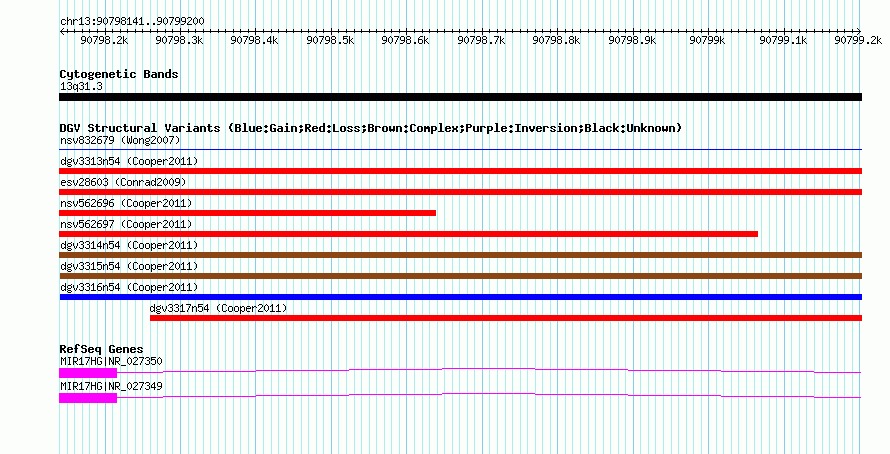Select the DGV Structural Variants track title

coord(371,128)
